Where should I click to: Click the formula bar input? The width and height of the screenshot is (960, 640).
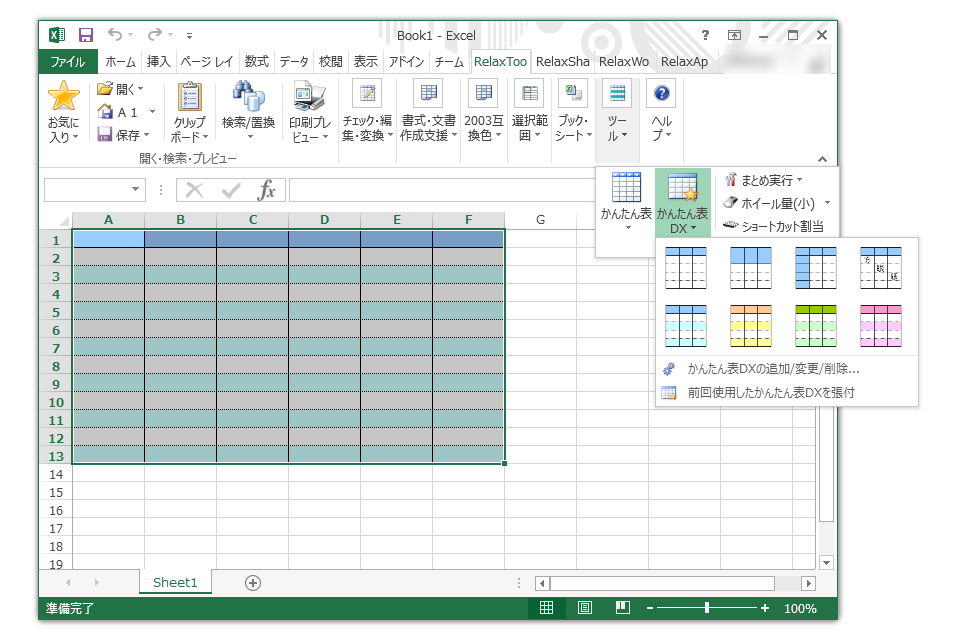coord(441,190)
